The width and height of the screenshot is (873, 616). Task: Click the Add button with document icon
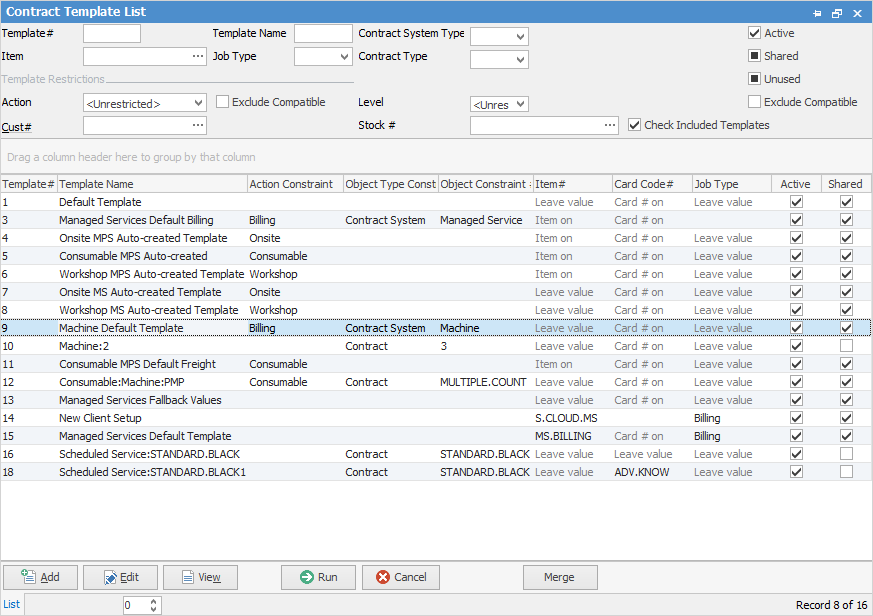[40, 577]
